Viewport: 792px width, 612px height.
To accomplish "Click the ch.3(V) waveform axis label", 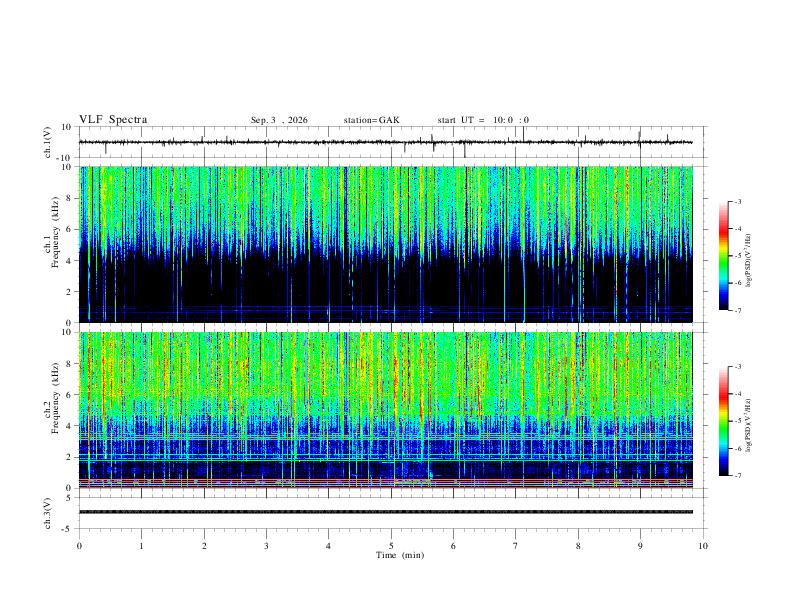I will (48, 513).
